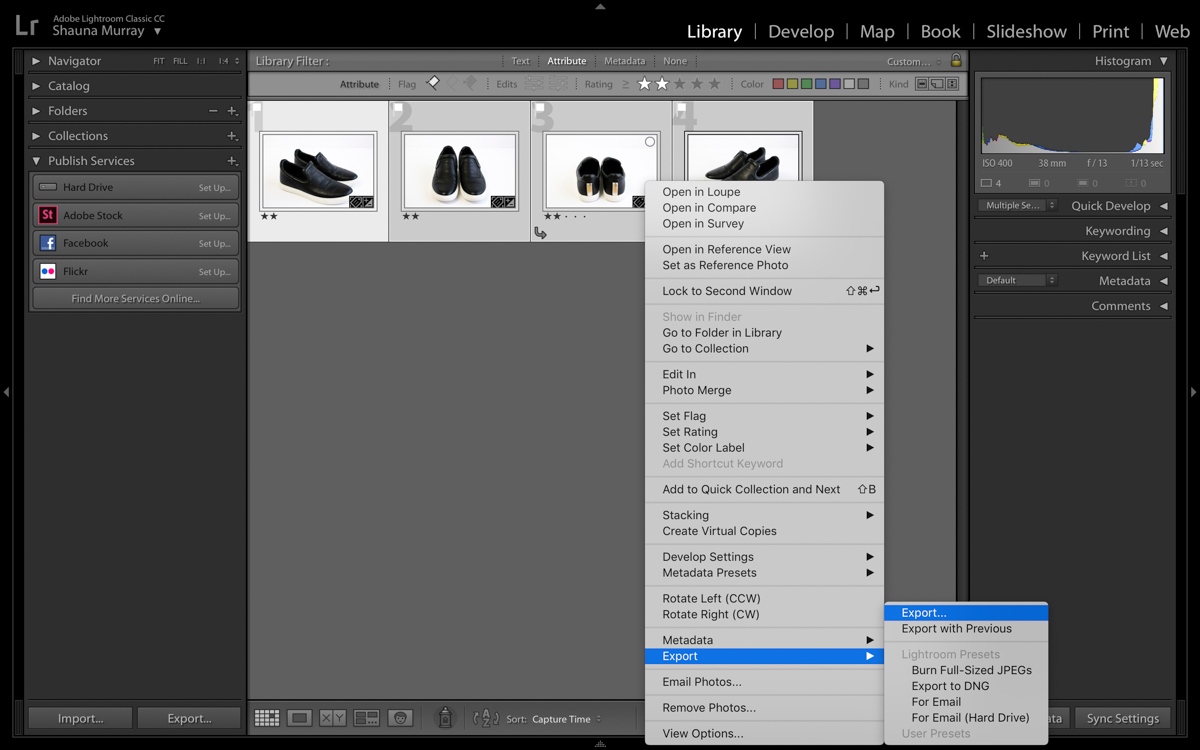
Task: Toggle the flagged photos filter
Action: point(433,84)
